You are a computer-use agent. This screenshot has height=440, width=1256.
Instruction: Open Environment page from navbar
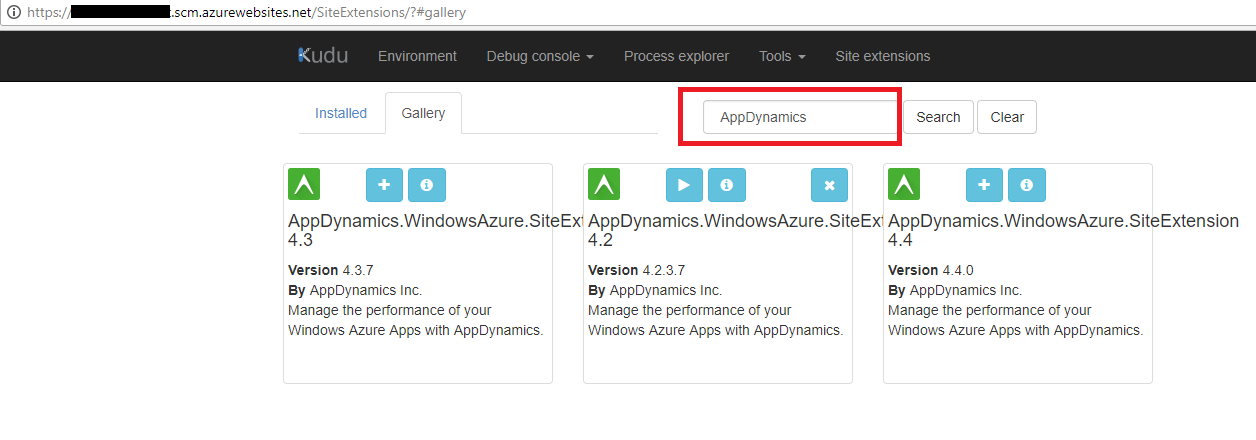tap(417, 56)
